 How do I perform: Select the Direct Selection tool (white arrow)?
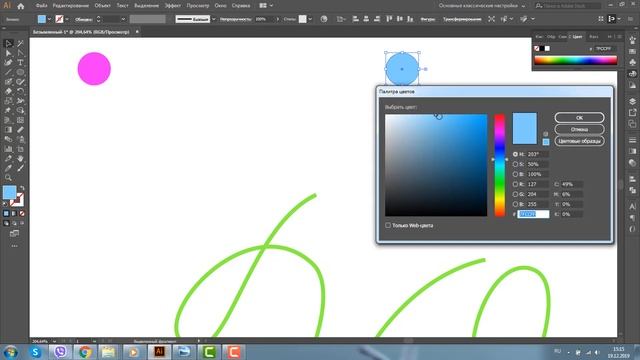pos(8,53)
